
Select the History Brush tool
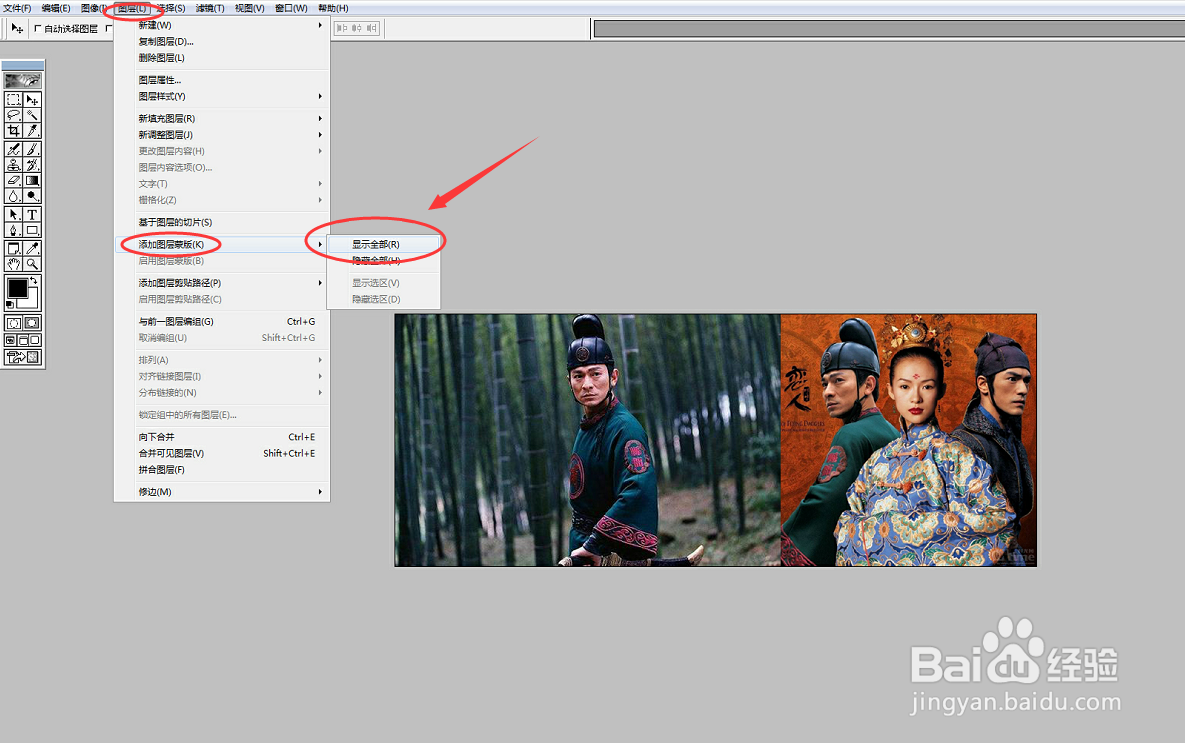click(32, 165)
